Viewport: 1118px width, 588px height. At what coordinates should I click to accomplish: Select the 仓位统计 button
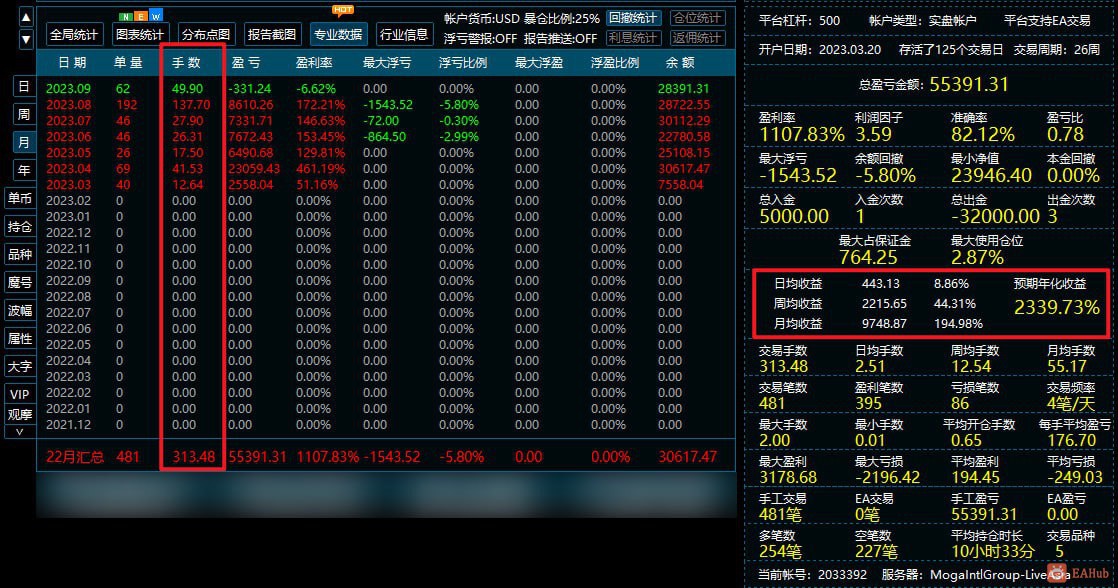coord(698,18)
